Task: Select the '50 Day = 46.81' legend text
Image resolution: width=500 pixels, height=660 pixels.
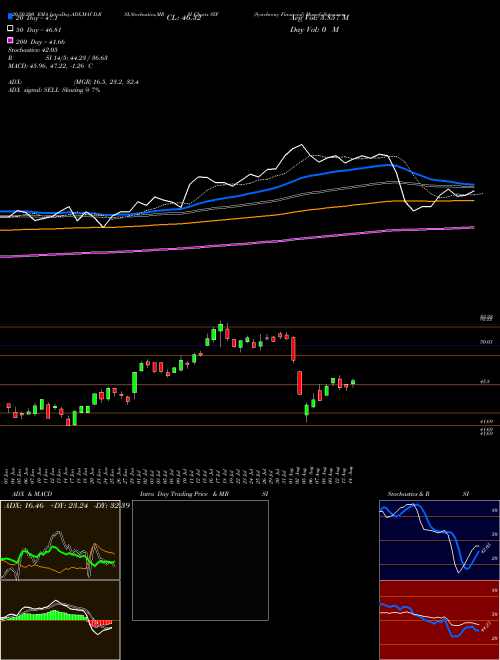Action: click(x=38, y=29)
